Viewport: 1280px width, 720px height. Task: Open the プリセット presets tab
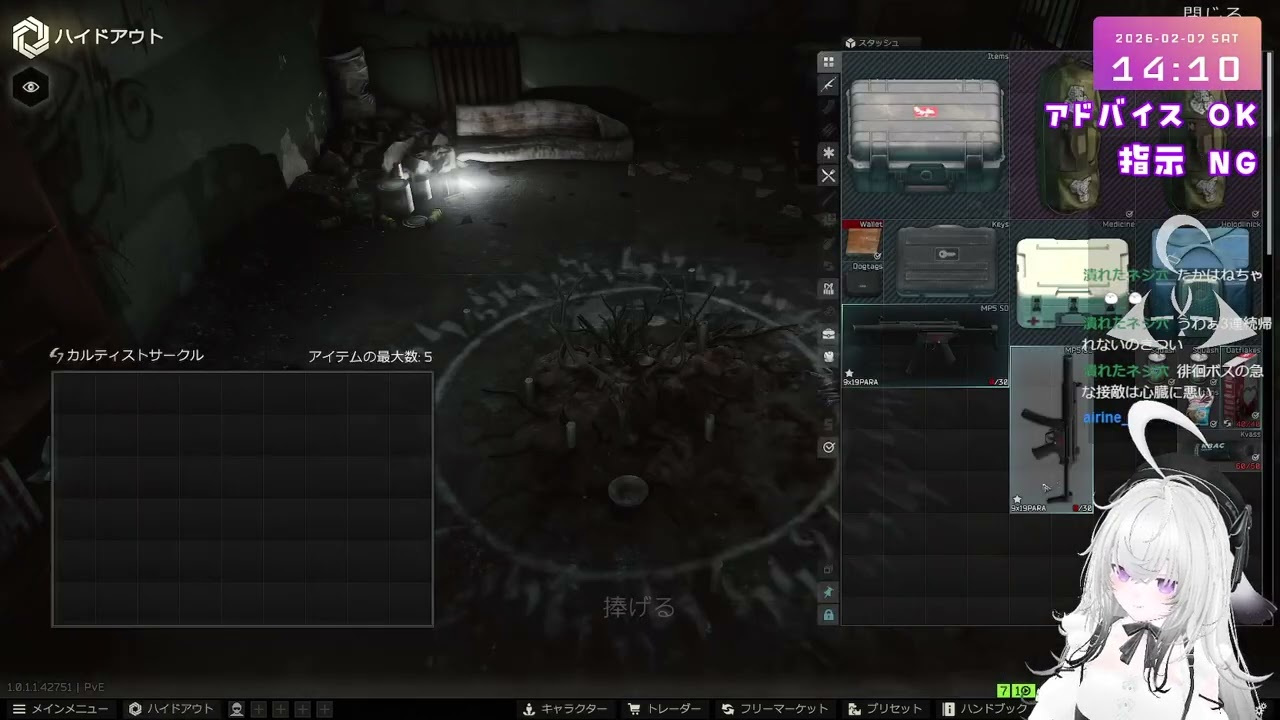coord(885,709)
